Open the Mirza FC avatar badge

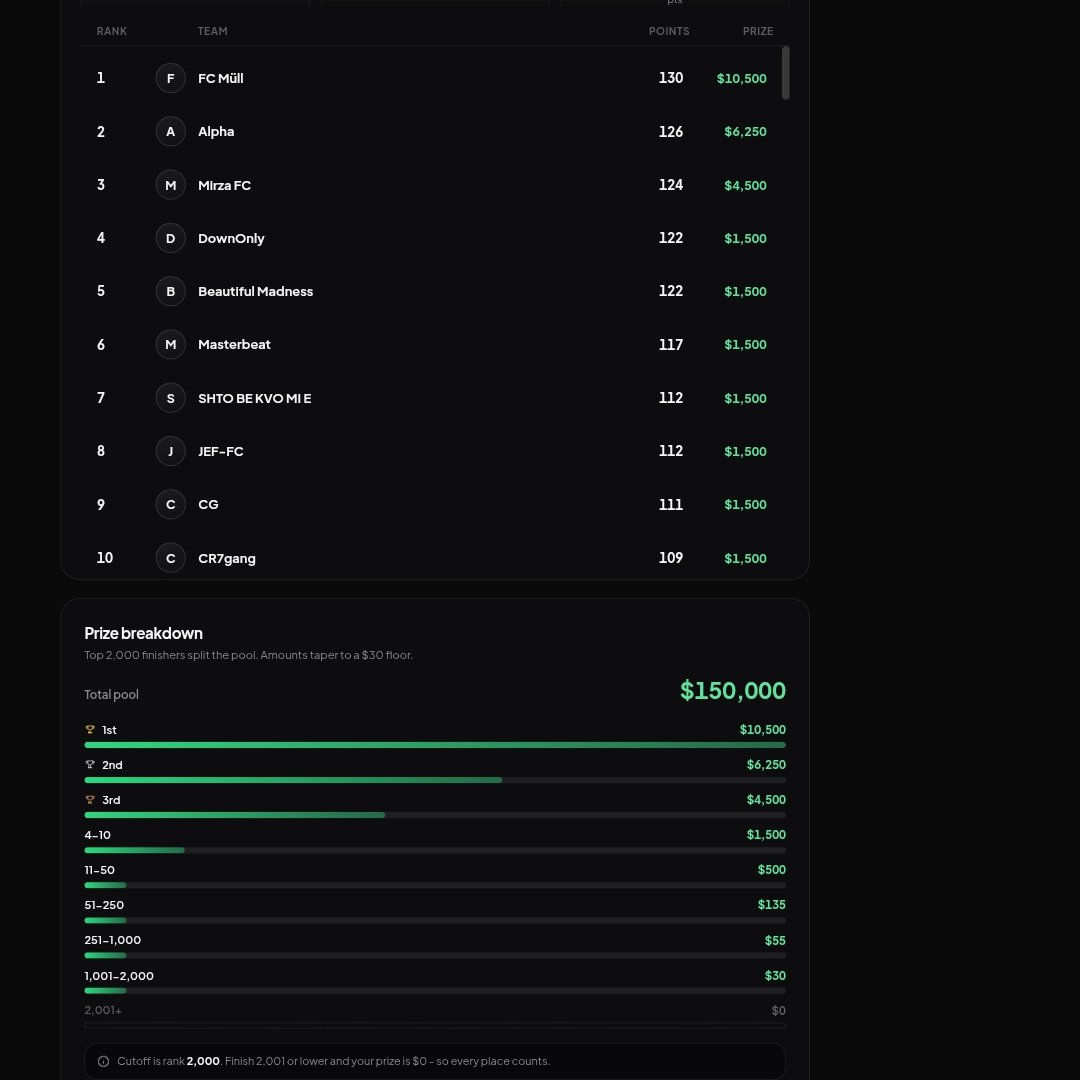coord(170,185)
